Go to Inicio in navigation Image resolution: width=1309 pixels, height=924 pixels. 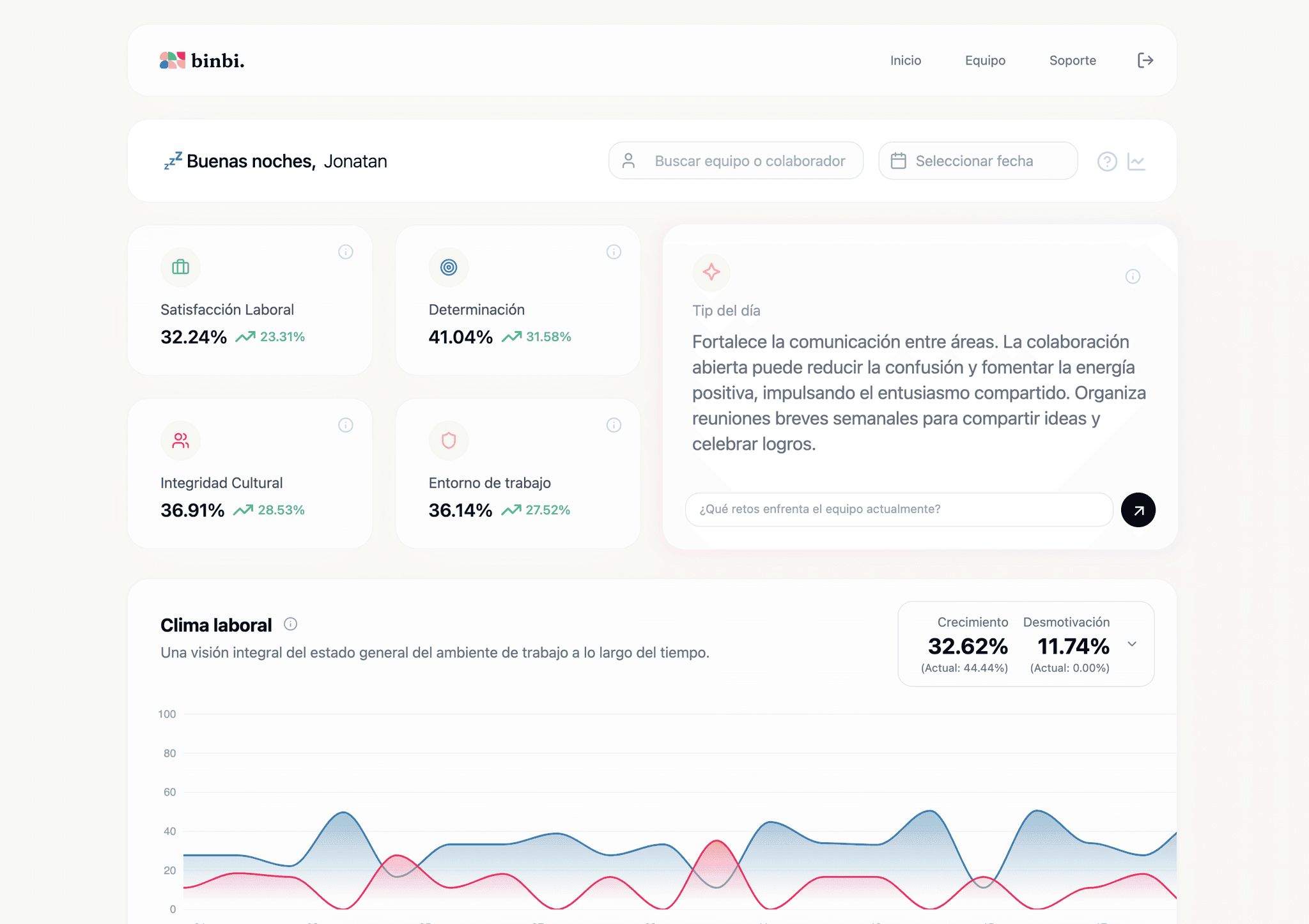pos(905,61)
